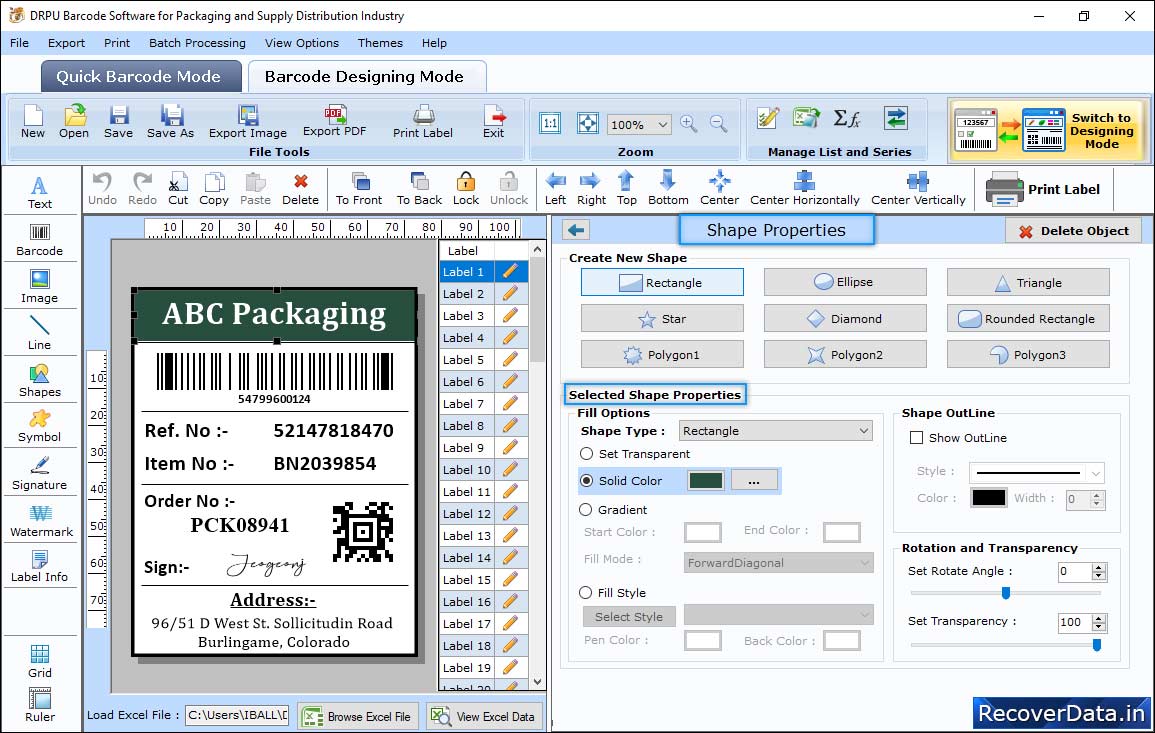The width and height of the screenshot is (1155, 733).
Task: Select the Watermark tool
Action: coord(41,521)
